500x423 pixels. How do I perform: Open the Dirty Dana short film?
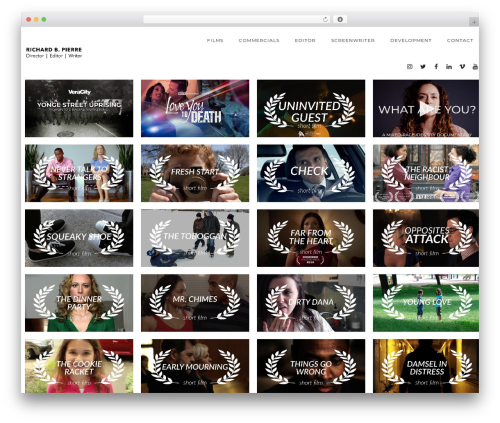(311, 303)
